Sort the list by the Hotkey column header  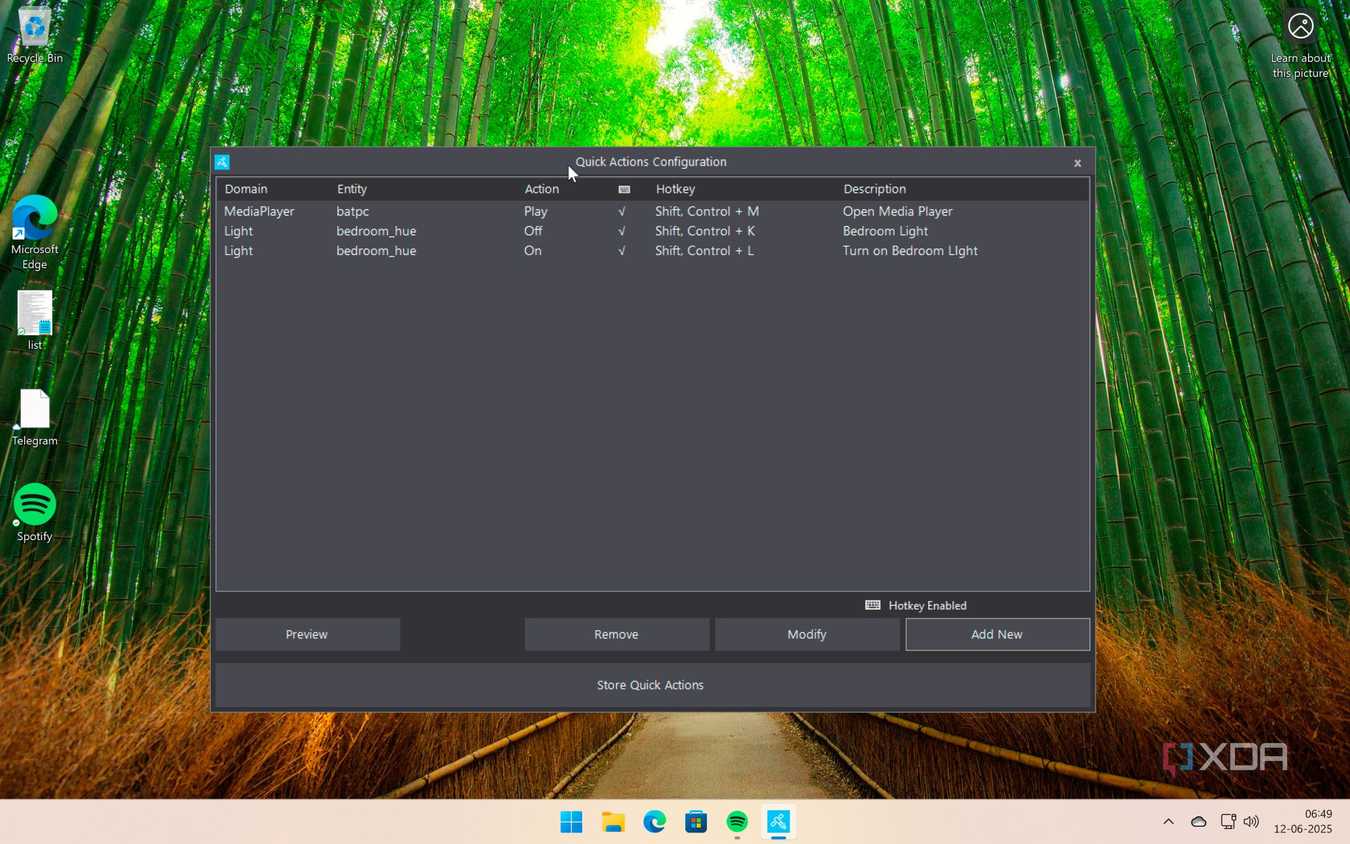click(675, 189)
